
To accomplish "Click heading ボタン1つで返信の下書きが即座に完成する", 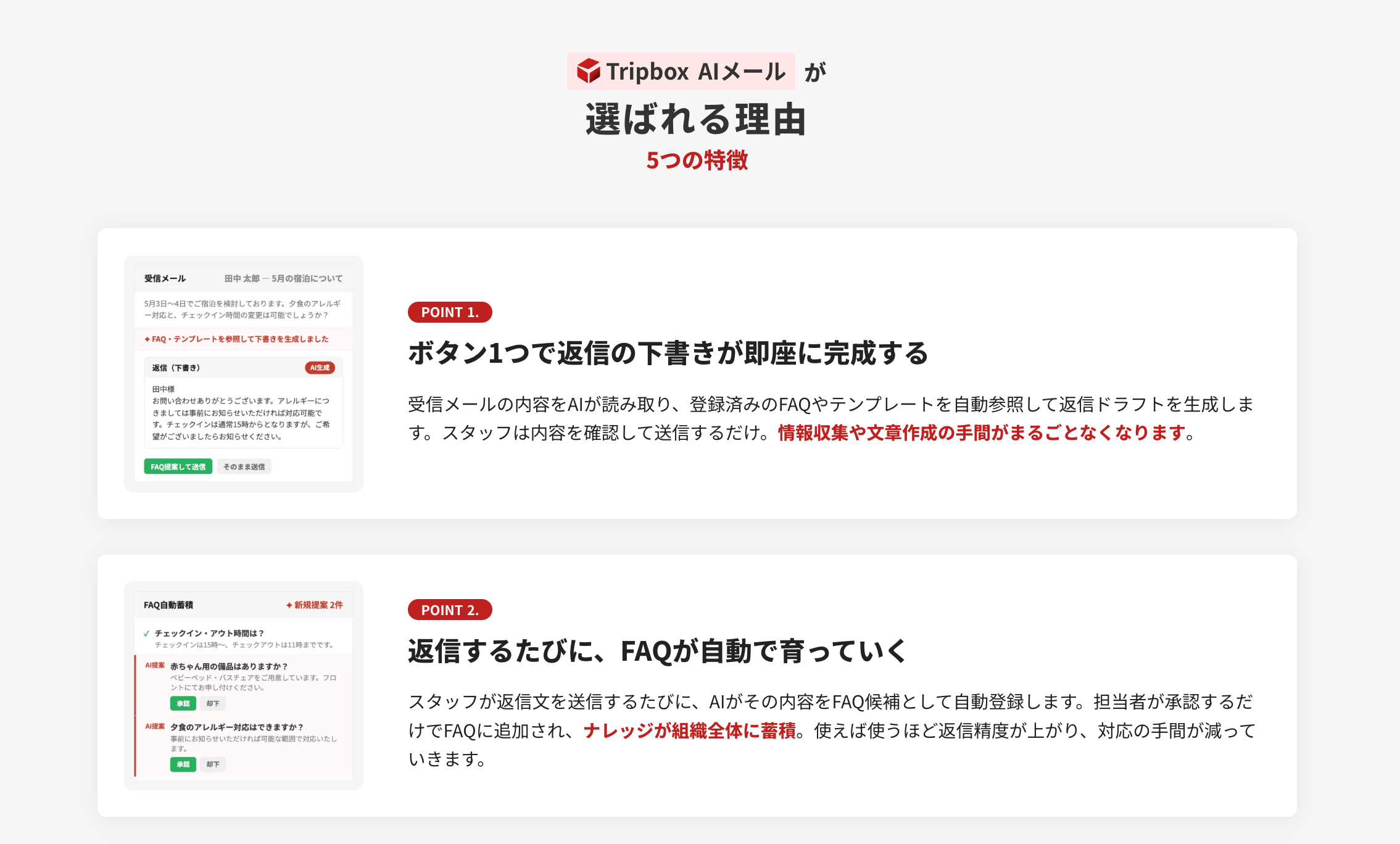I will [668, 354].
